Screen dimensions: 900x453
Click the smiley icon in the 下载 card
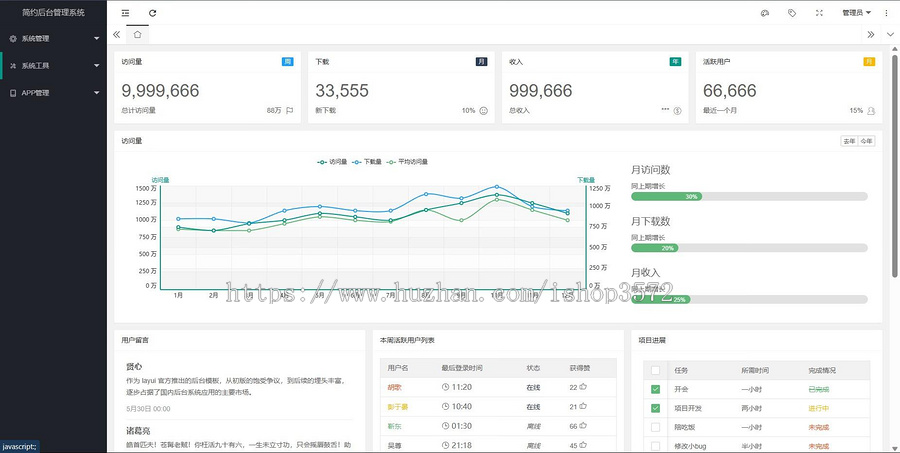(x=483, y=111)
